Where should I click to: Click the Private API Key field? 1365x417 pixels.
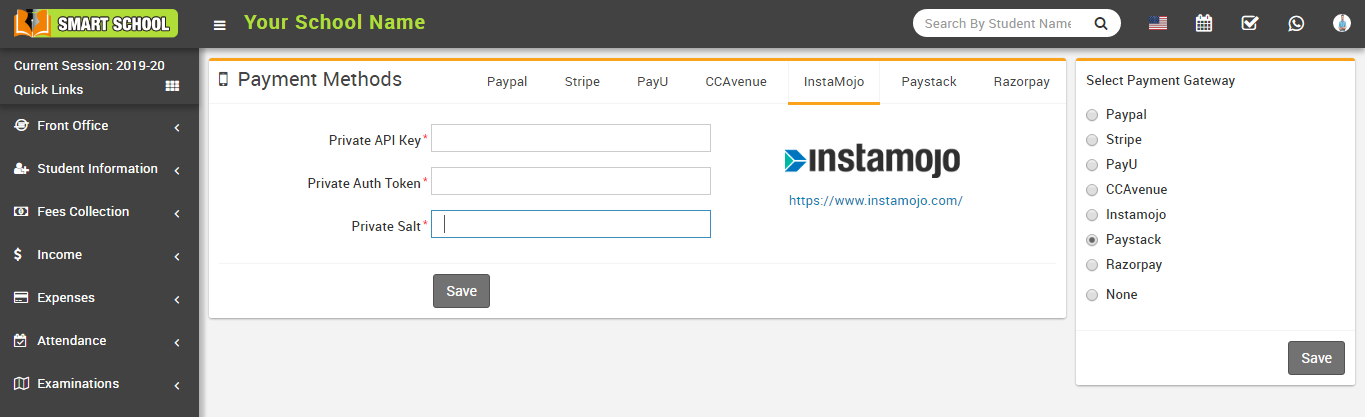570,138
